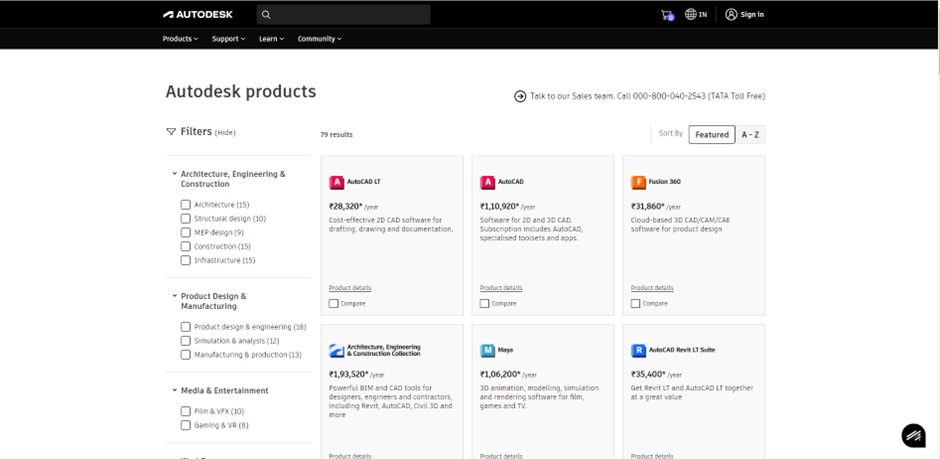The height and width of the screenshot is (459, 940).
Task: Click the AEC Collection product icon
Action: 336,350
